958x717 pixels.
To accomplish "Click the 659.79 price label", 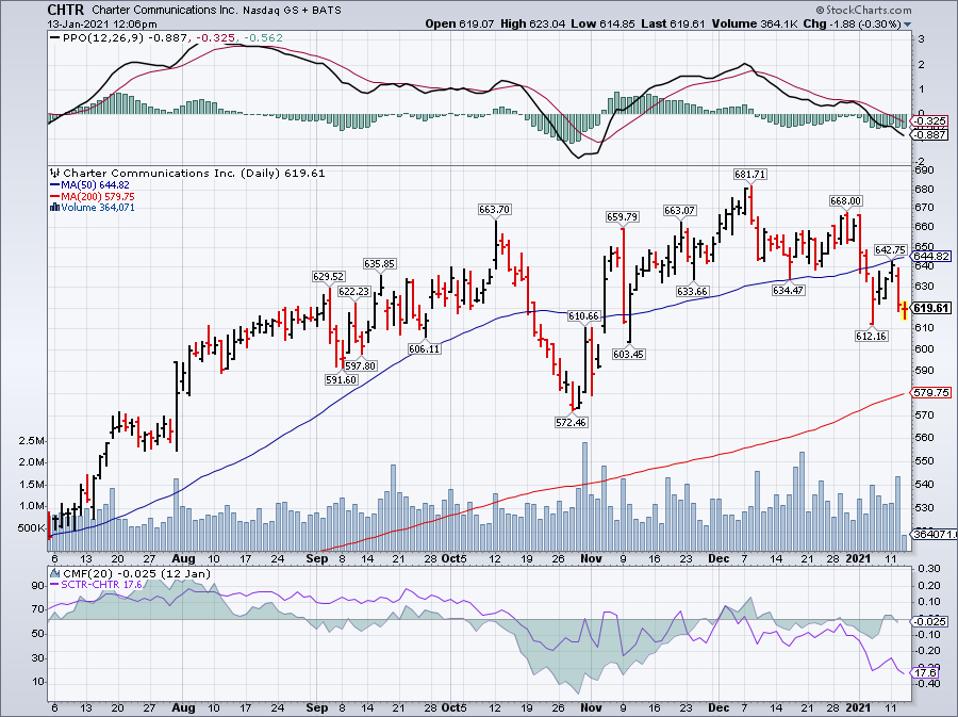I will pyautogui.click(x=622, y=217).
